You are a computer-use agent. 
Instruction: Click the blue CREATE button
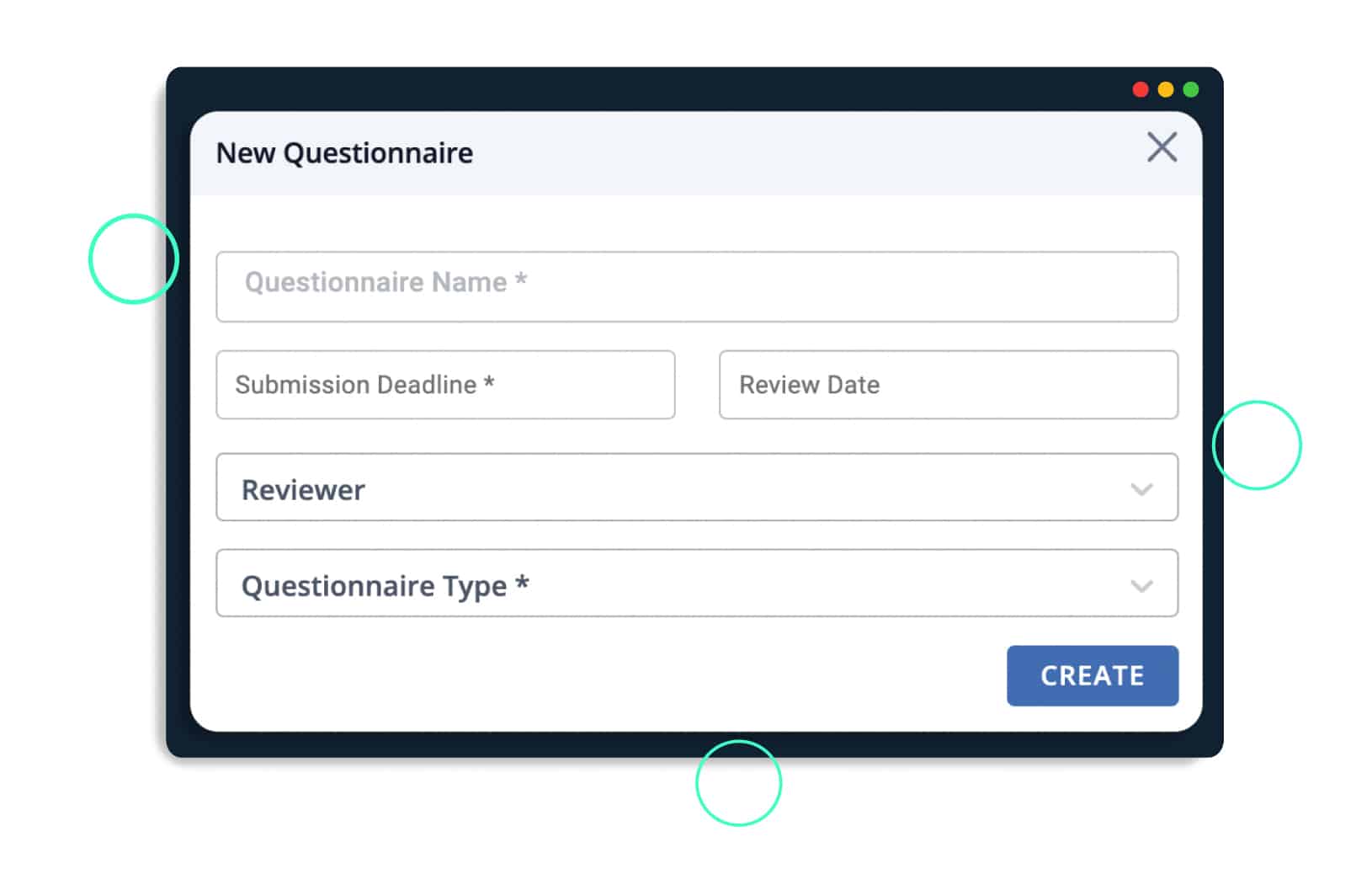[1093, 675]
